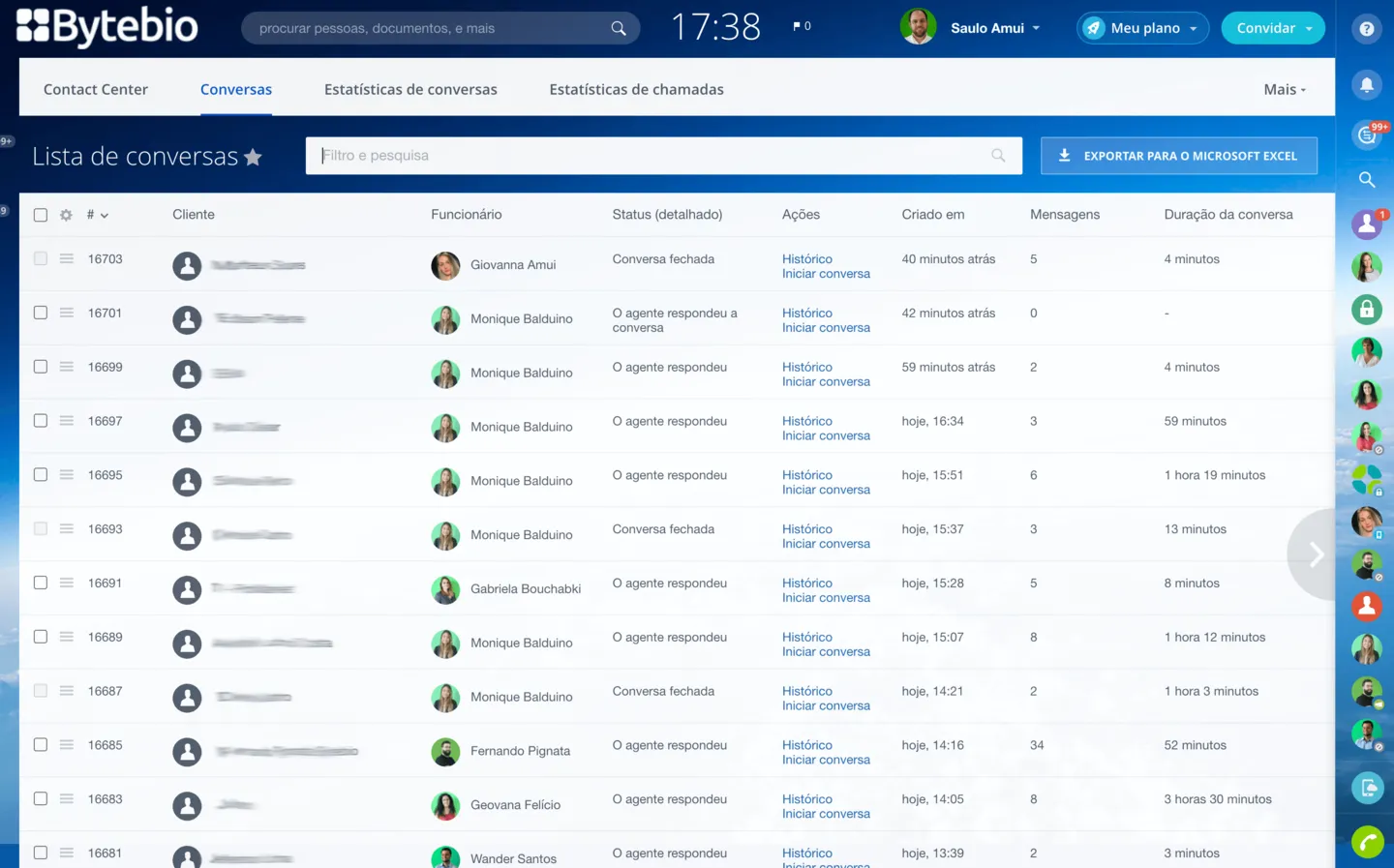Click Exportar para o Microsoft Excel button

click(1179, 156)
